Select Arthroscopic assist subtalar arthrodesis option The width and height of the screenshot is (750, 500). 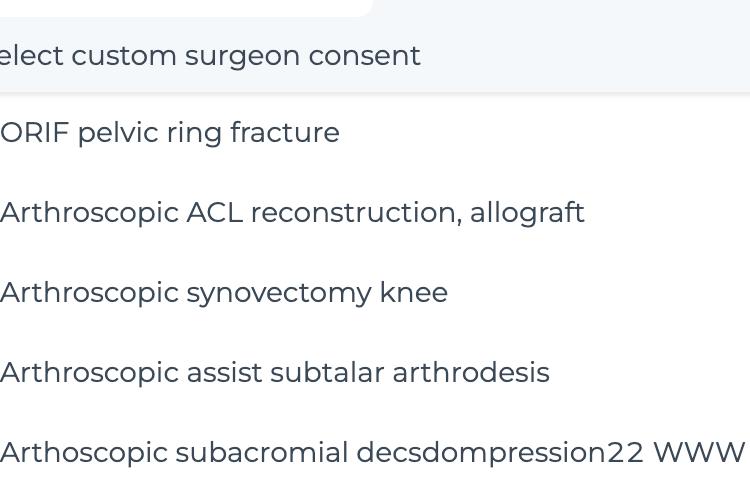(375, 372)
